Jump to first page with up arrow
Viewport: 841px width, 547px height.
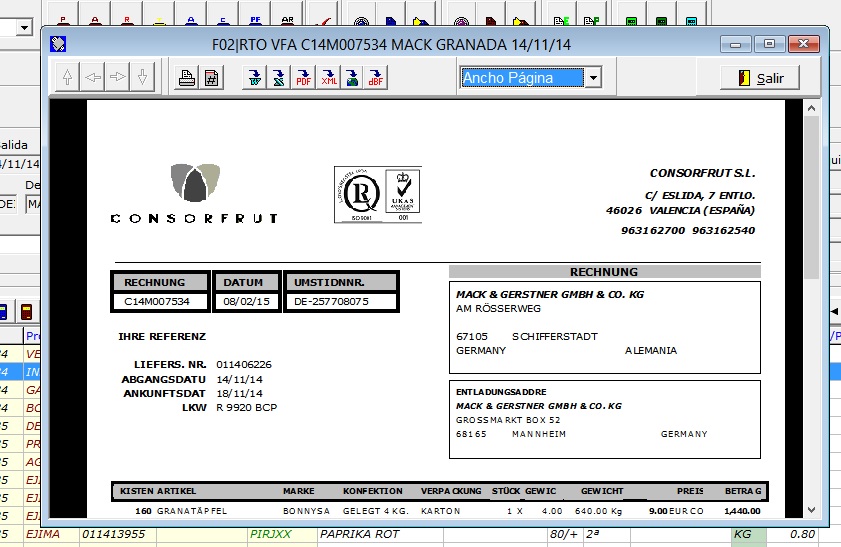(x=68, y=78)
